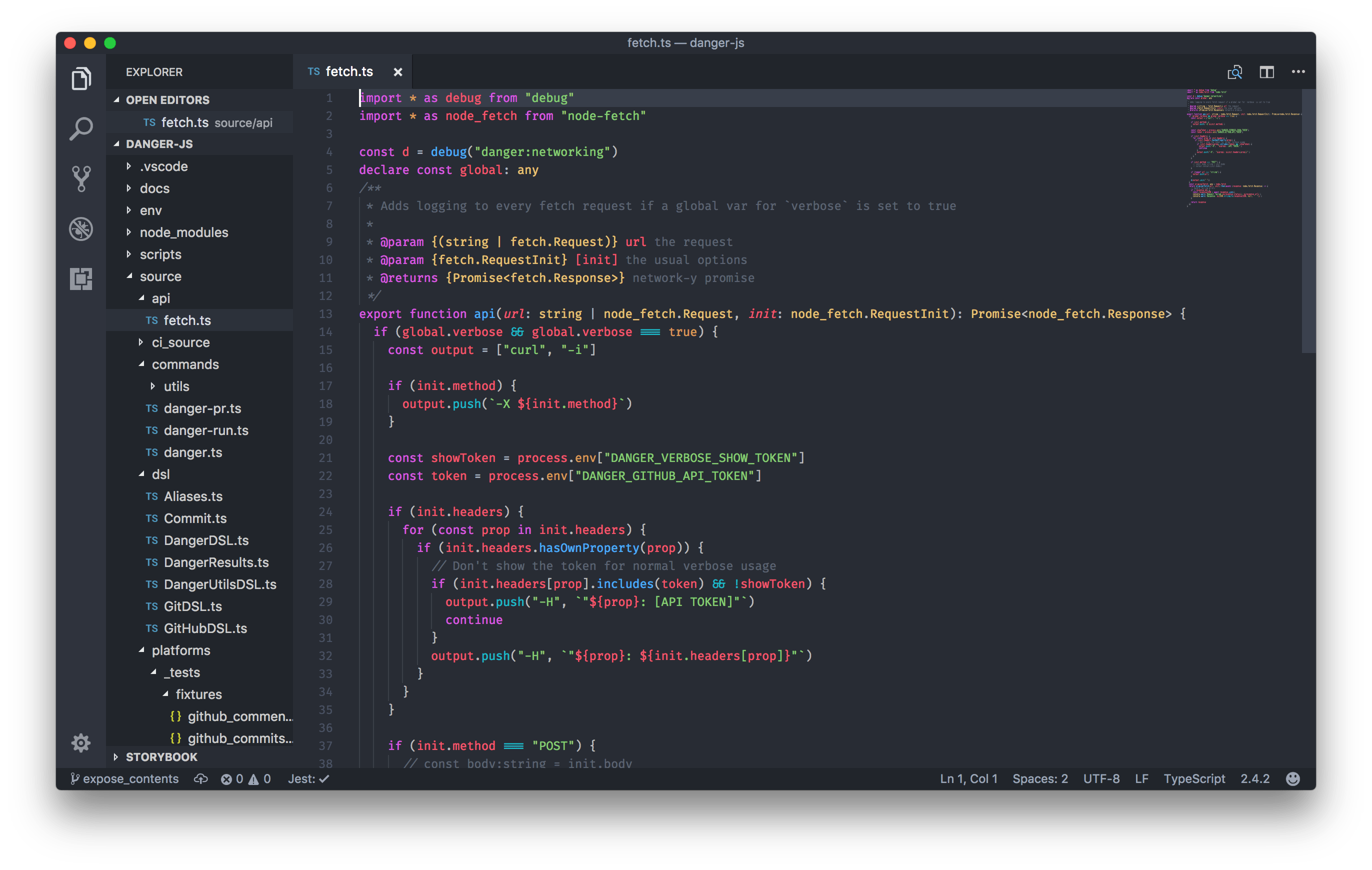Toggle the sync icon next to the branch name
Screen dimensions: 1372x870
[x=200, y=779]
